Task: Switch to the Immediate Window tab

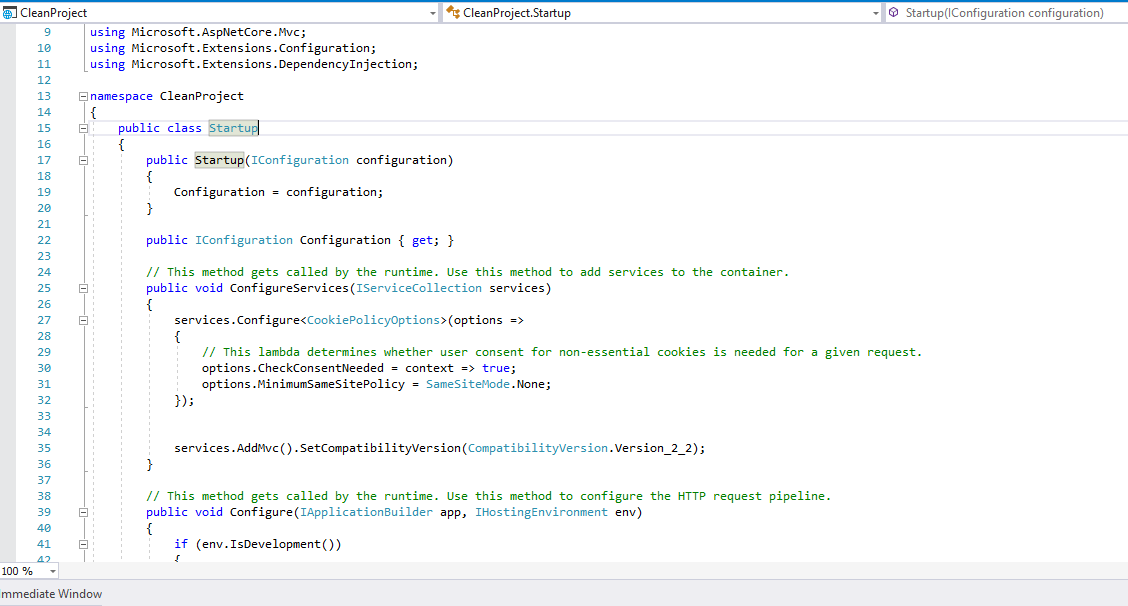Action: 51,594
